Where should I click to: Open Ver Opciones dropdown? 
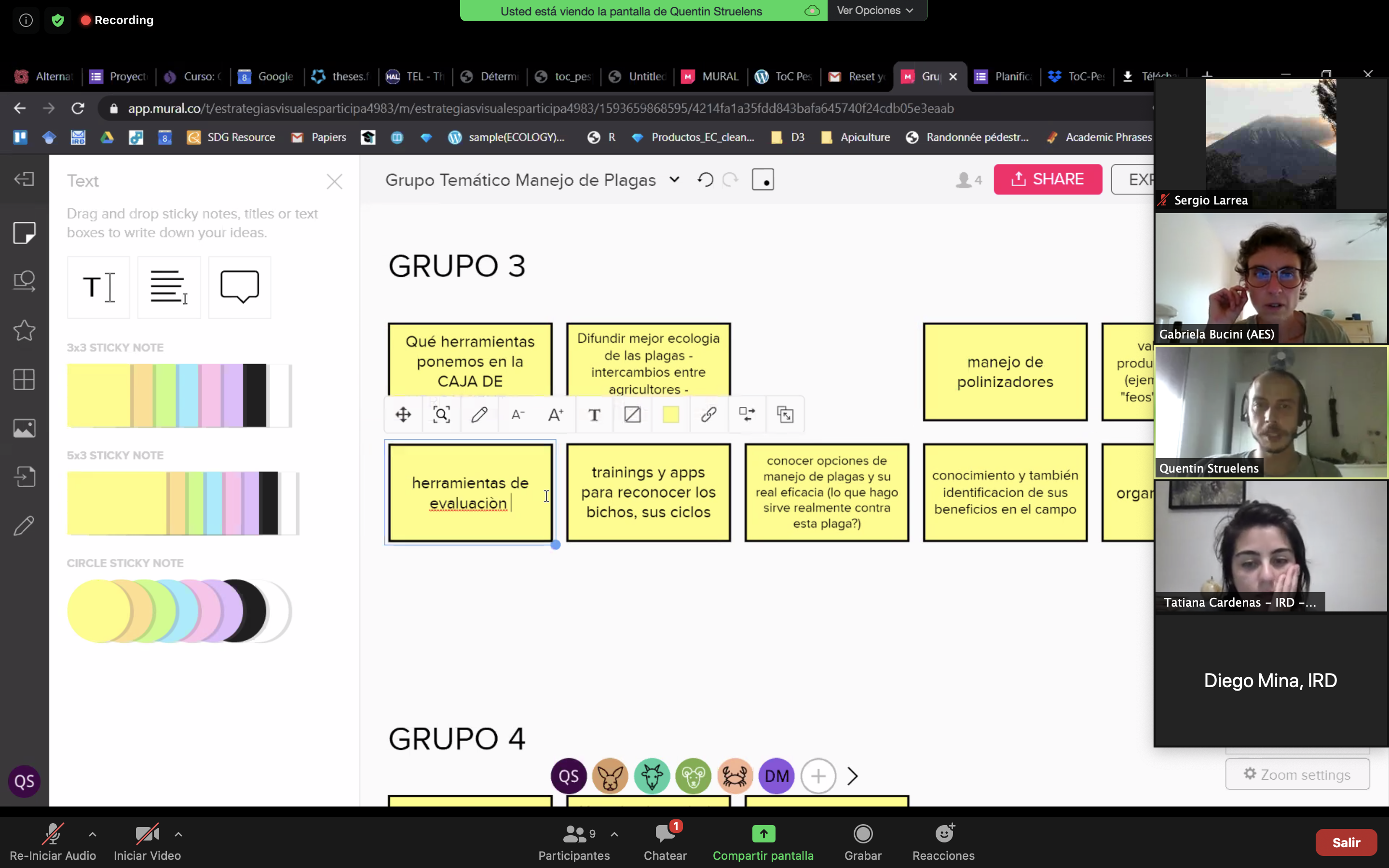tap(874, 10)
